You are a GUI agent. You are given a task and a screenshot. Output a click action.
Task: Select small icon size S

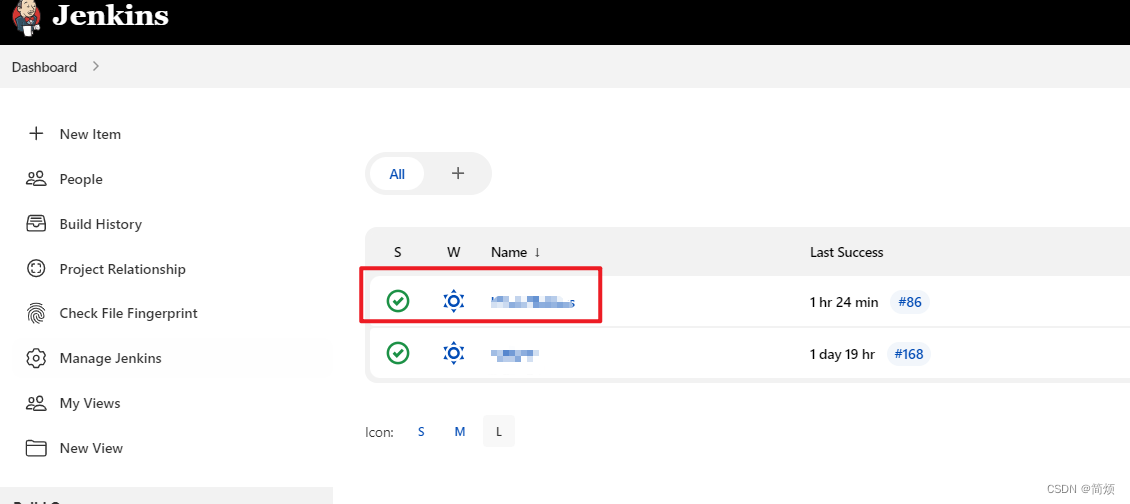tap(421, 432)
